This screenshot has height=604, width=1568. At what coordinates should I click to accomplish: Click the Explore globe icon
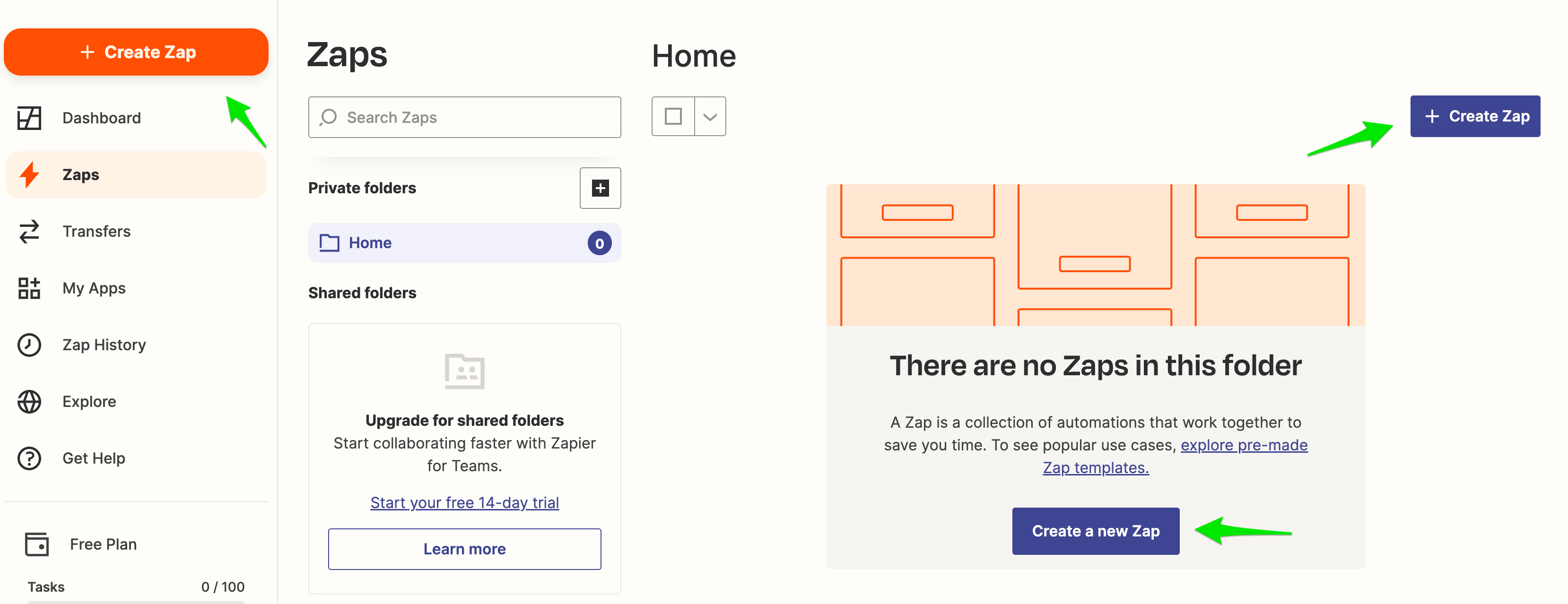pos(29,401)
